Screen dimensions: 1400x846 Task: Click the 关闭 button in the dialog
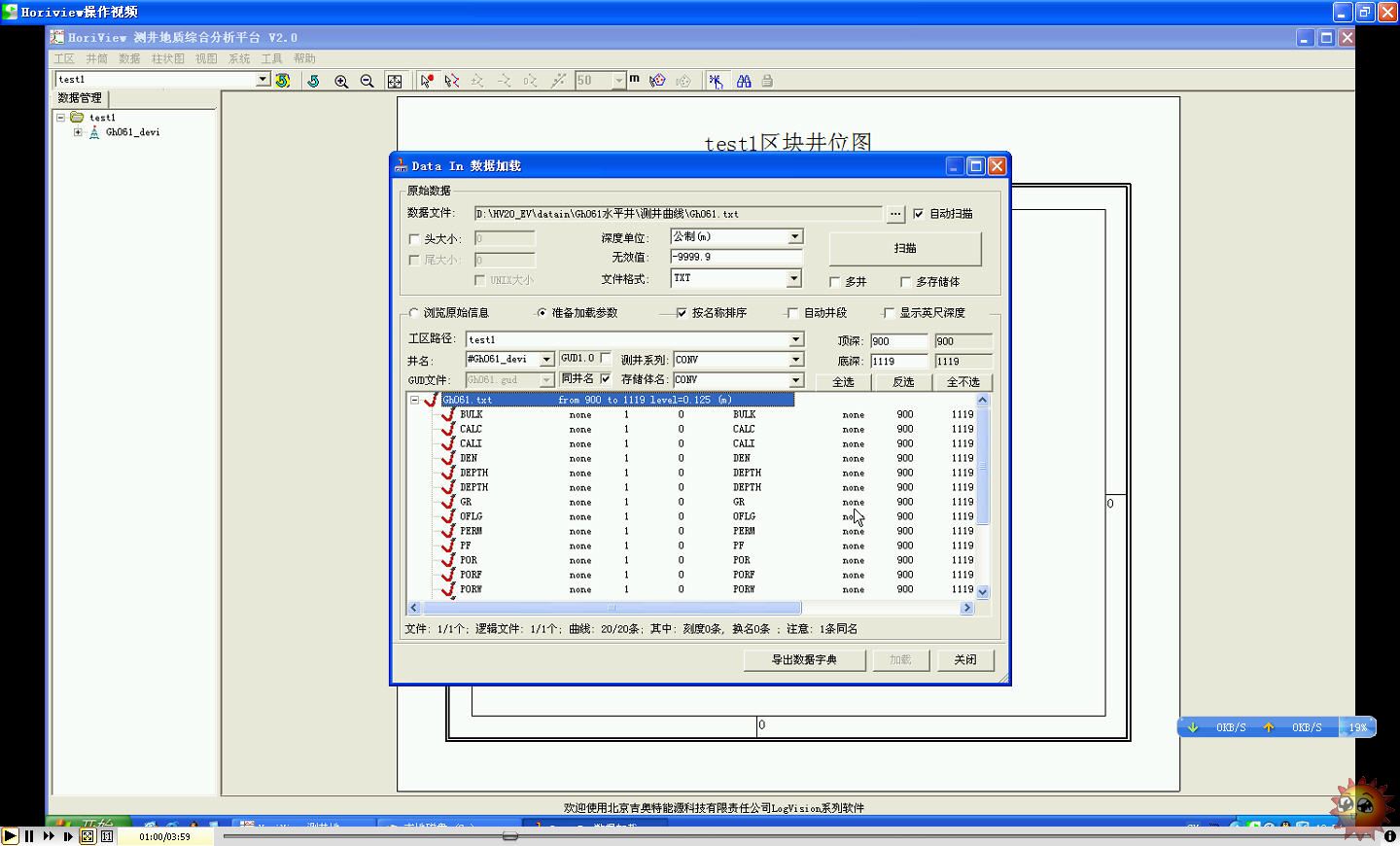[x=965, y=660]
